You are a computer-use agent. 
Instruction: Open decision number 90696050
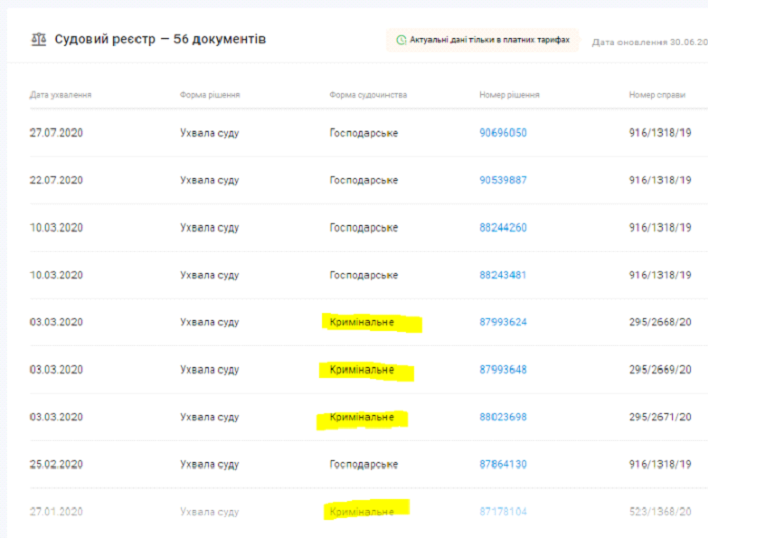point(503,133)
